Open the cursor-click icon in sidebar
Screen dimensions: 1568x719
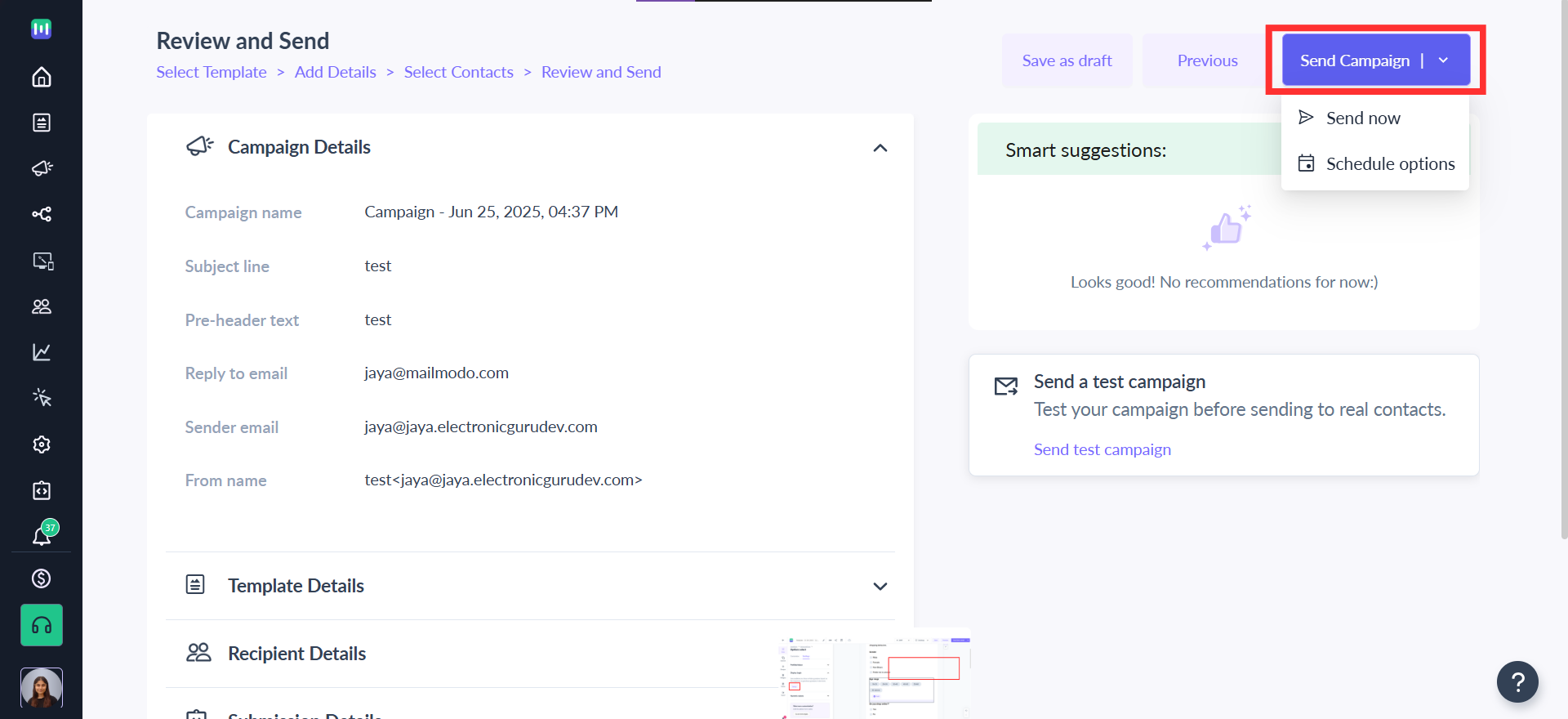[x=41, y=398]
